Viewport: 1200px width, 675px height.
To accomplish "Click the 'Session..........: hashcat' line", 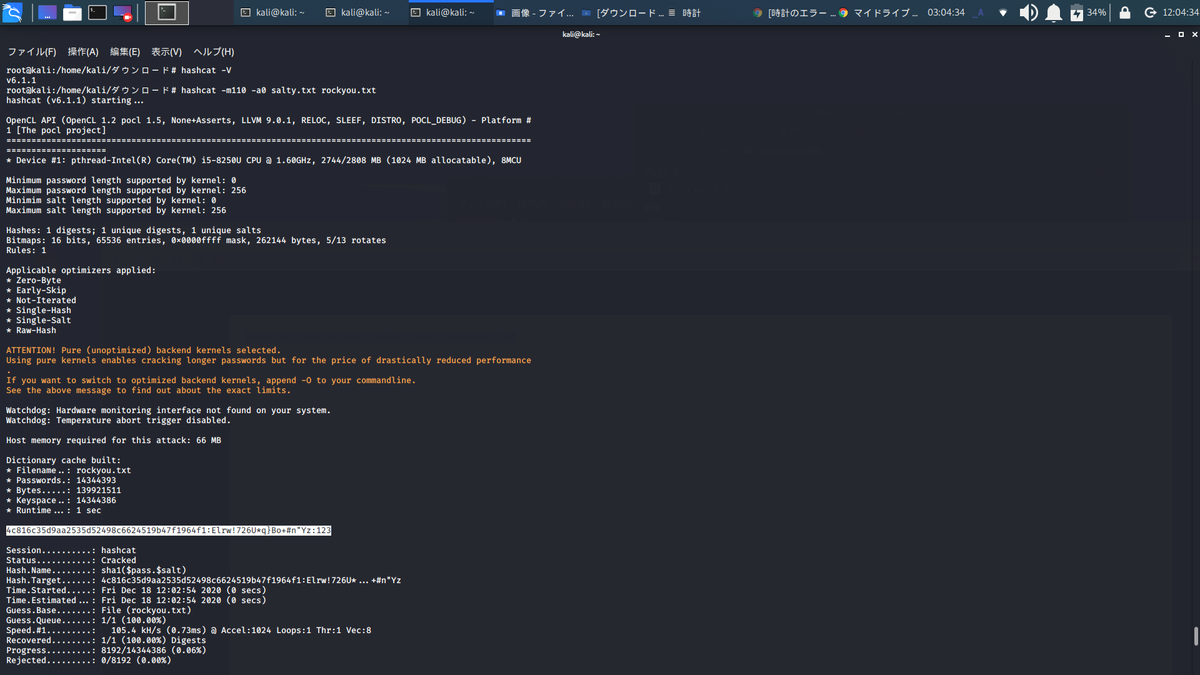I will tap(71, 550).
